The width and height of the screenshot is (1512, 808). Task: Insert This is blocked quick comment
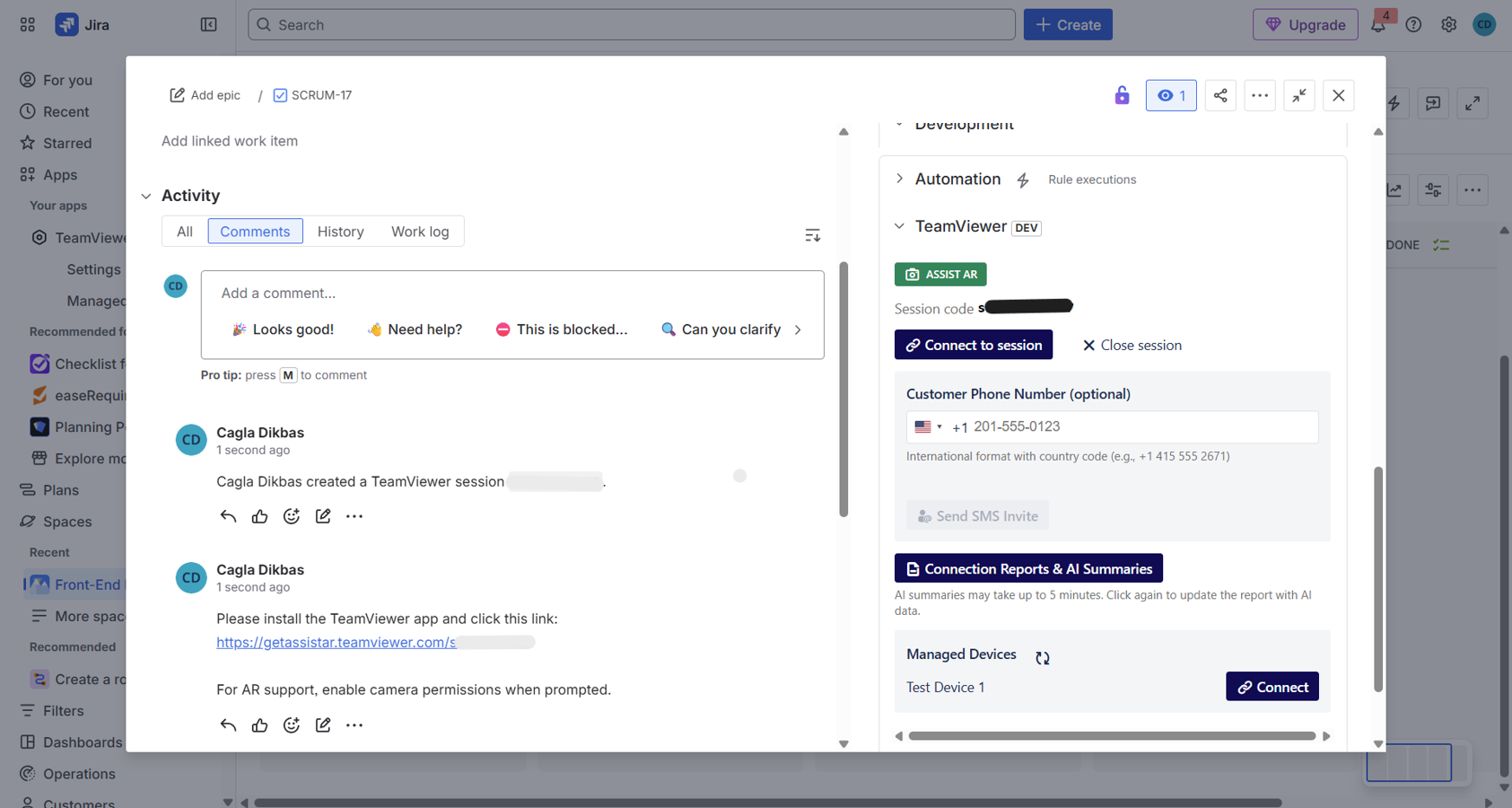click(562, 329)
